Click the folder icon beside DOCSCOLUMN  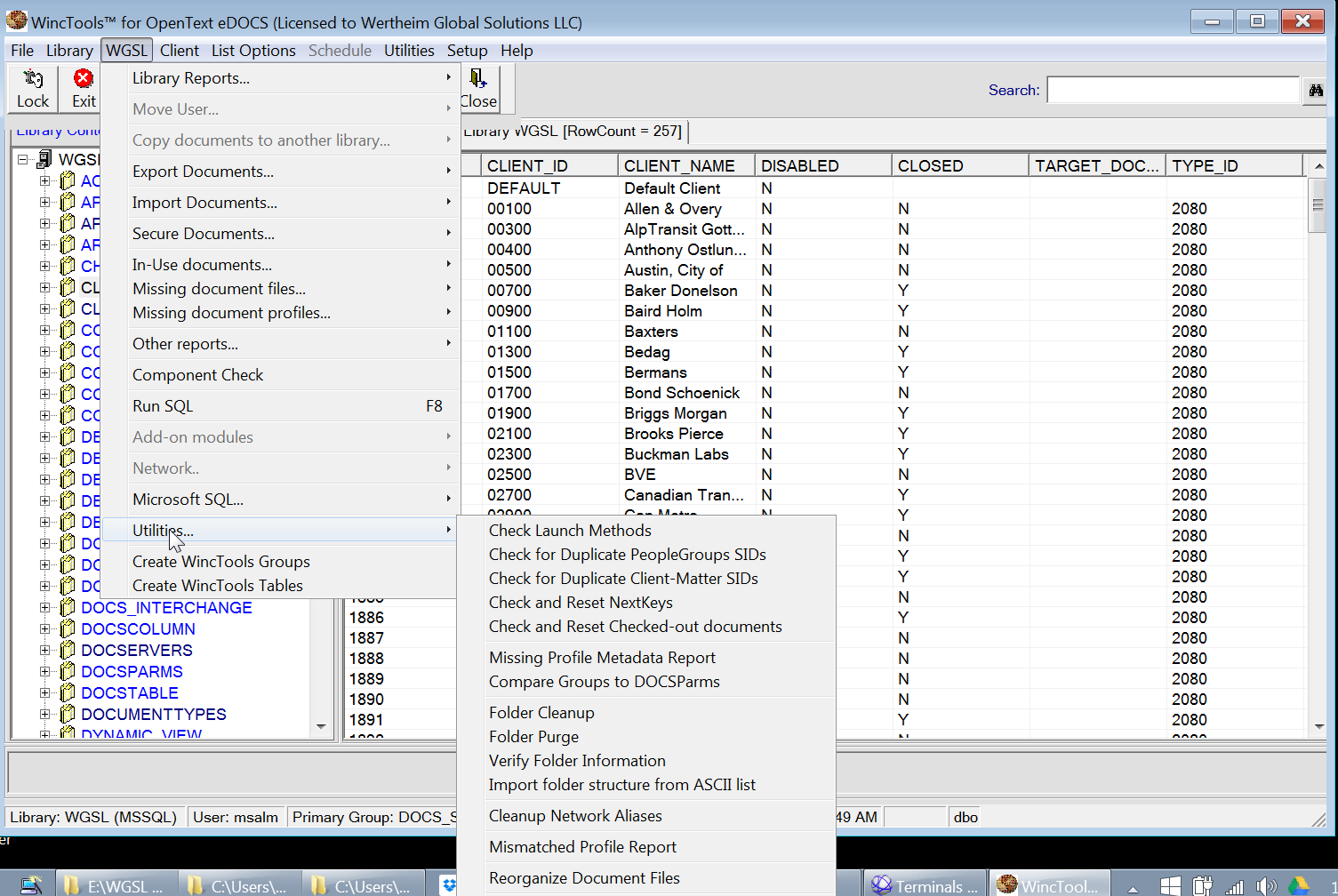(x=67, y=629)
